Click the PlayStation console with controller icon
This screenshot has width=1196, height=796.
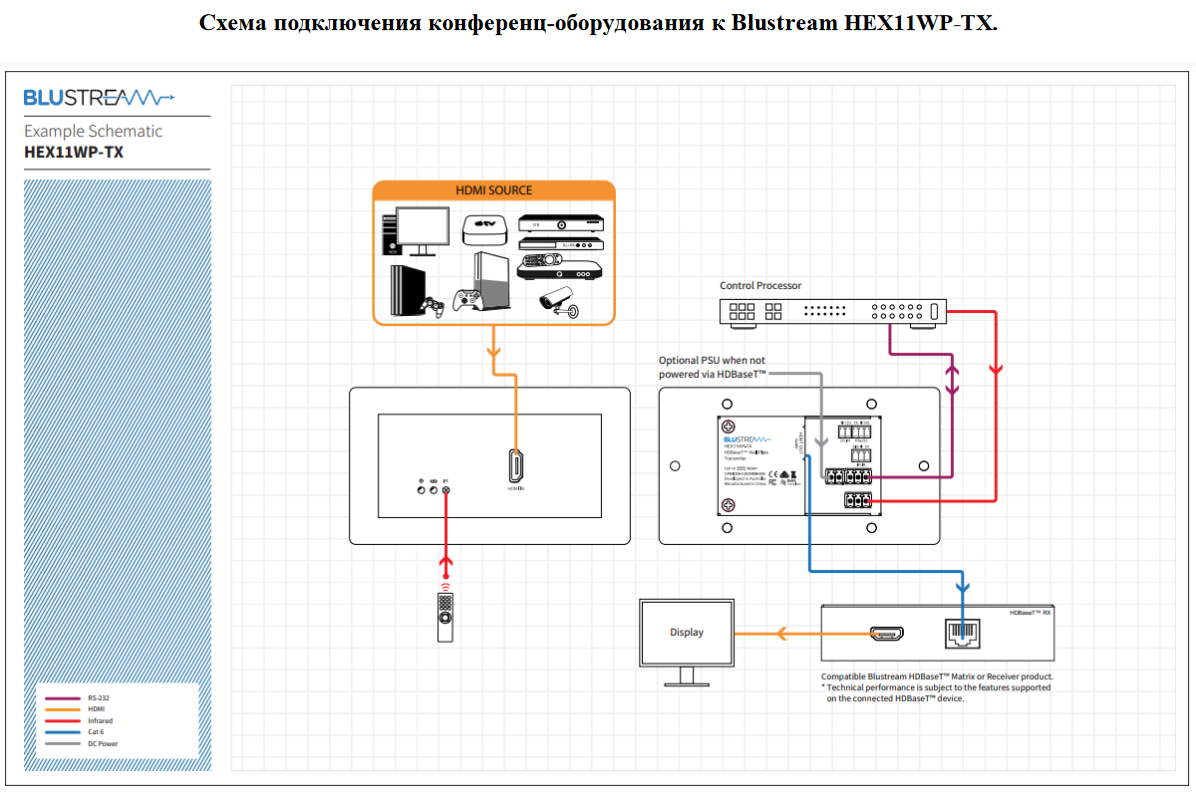point(416,290)
